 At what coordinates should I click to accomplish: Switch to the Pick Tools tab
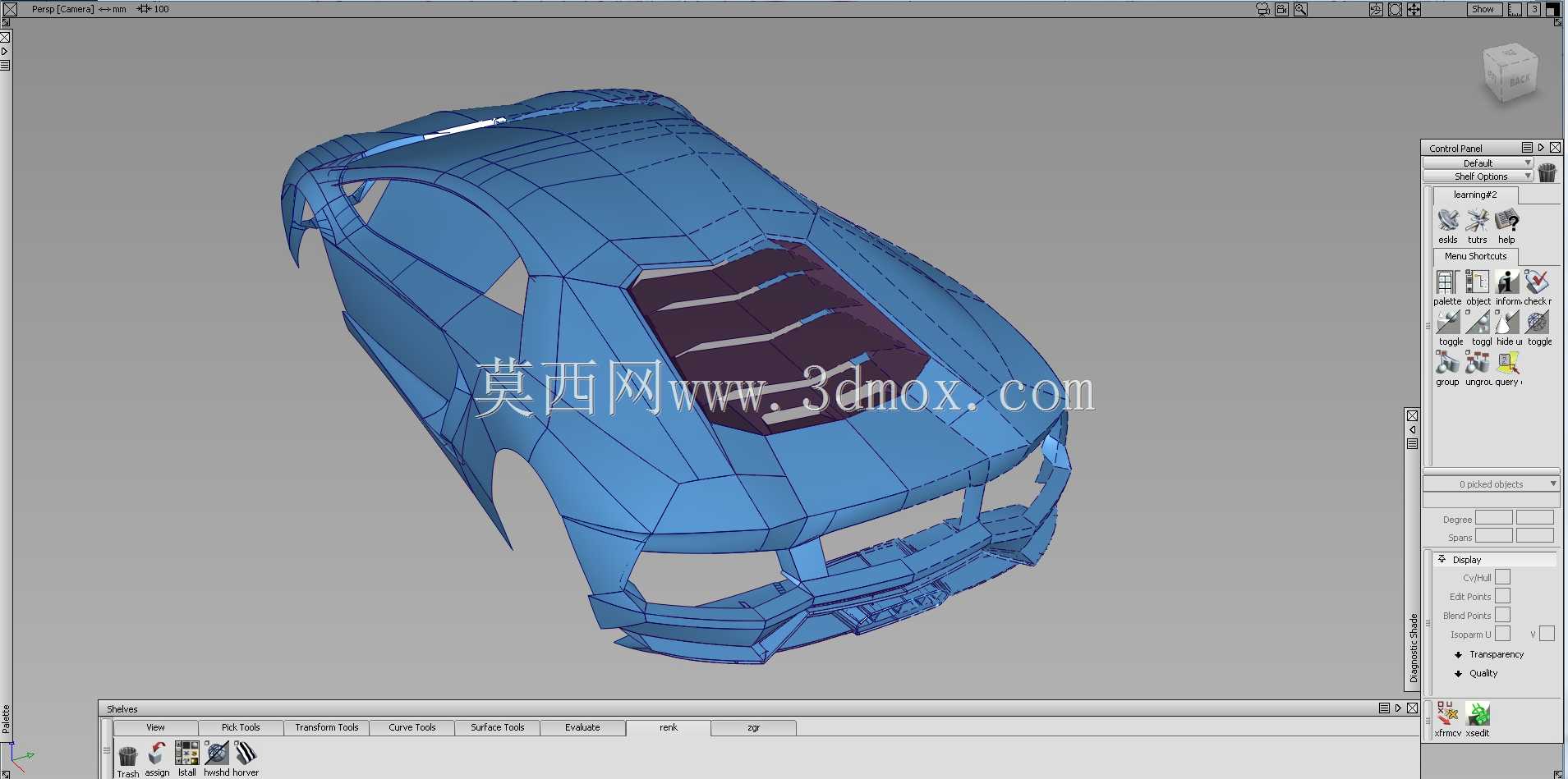click(241, 727)
